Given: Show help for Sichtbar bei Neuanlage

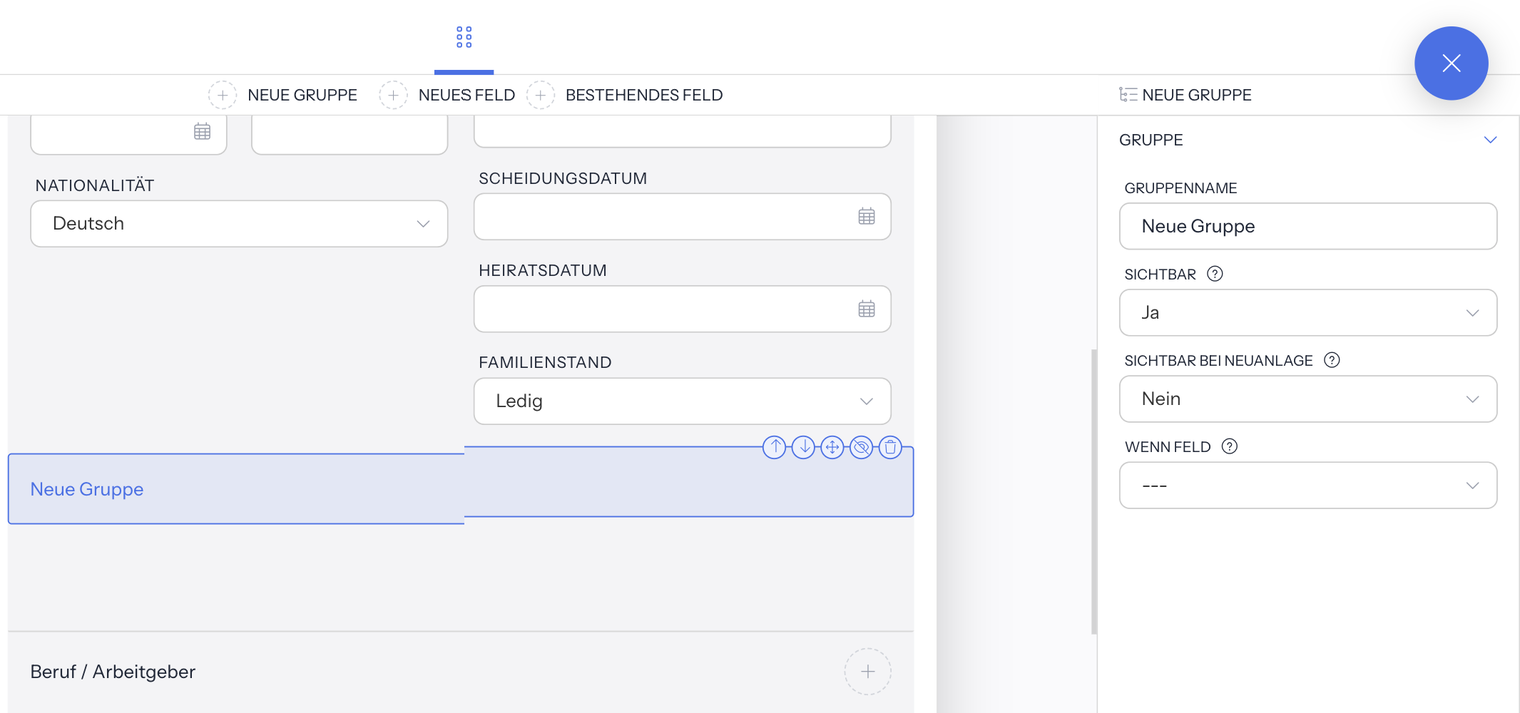Looking at the screenshot, I should tap(1332, 360).
